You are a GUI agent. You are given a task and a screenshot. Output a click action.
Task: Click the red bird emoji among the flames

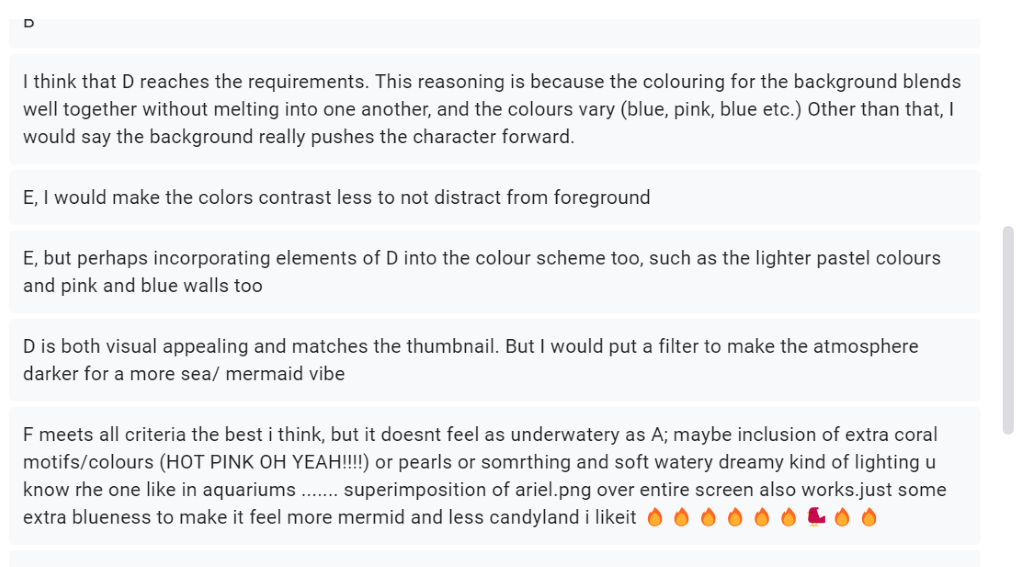816,517
